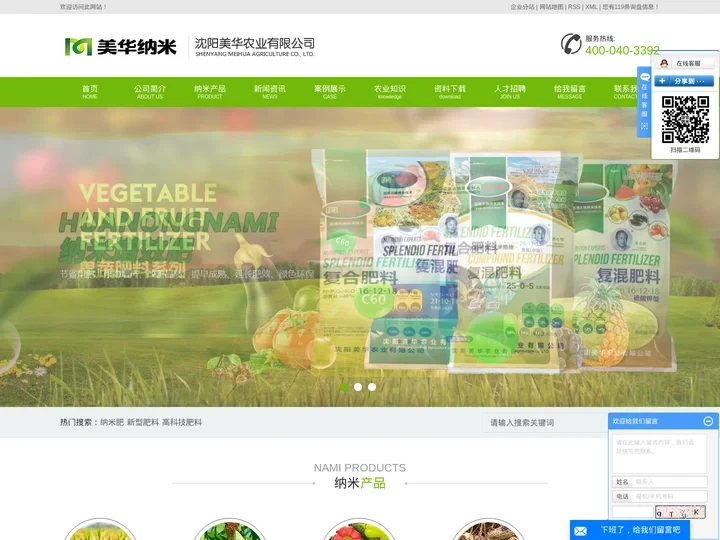Image resolution: width=720 pixels, height=540 pixels.
Task: Click the banner fertilizer bags image
Action: coord(494,259)
